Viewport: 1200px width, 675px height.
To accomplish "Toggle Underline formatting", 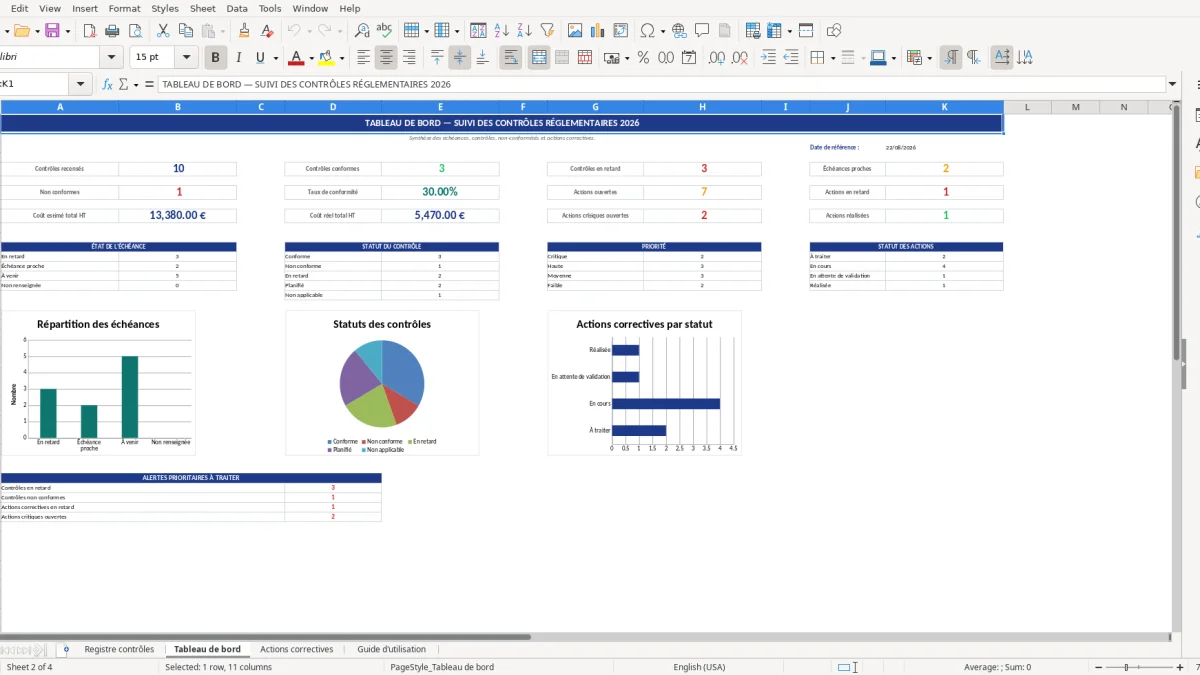I will coord(261,58).
